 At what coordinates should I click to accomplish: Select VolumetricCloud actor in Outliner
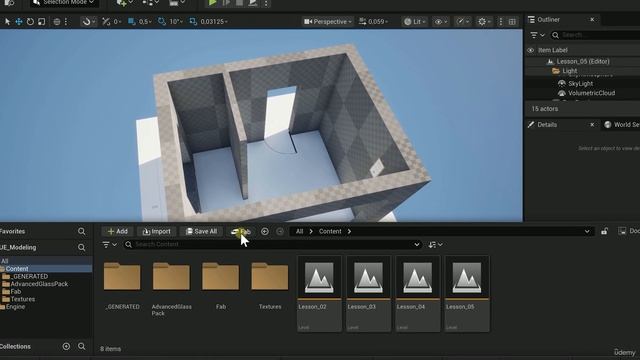(591, 93)
